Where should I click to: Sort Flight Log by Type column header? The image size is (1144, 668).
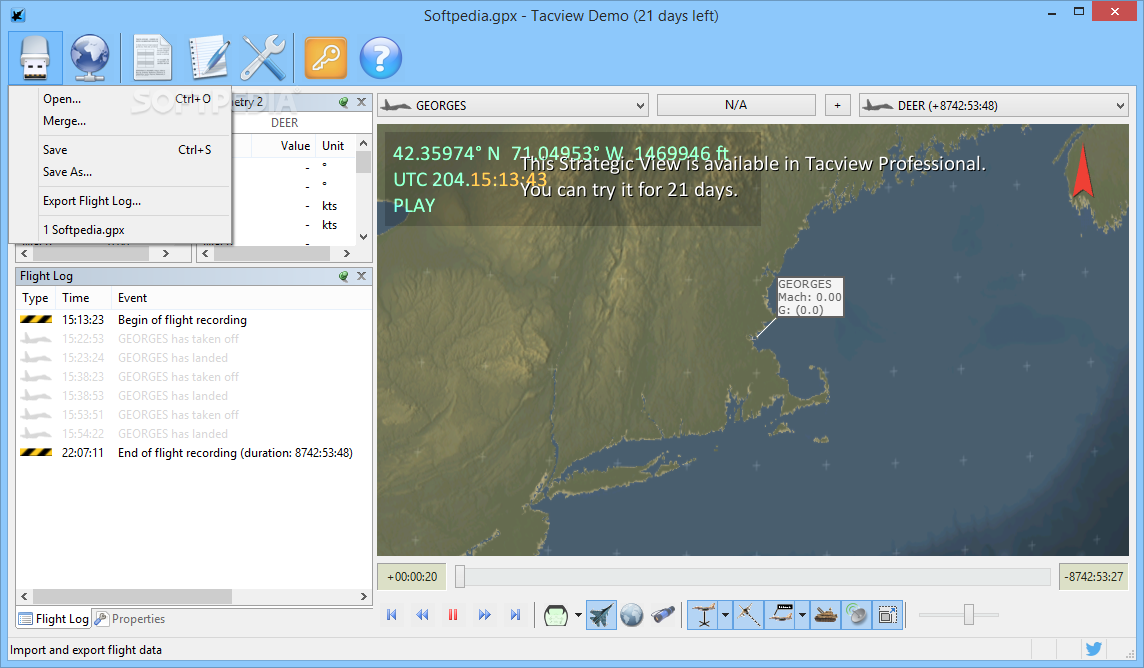point(36,298)
